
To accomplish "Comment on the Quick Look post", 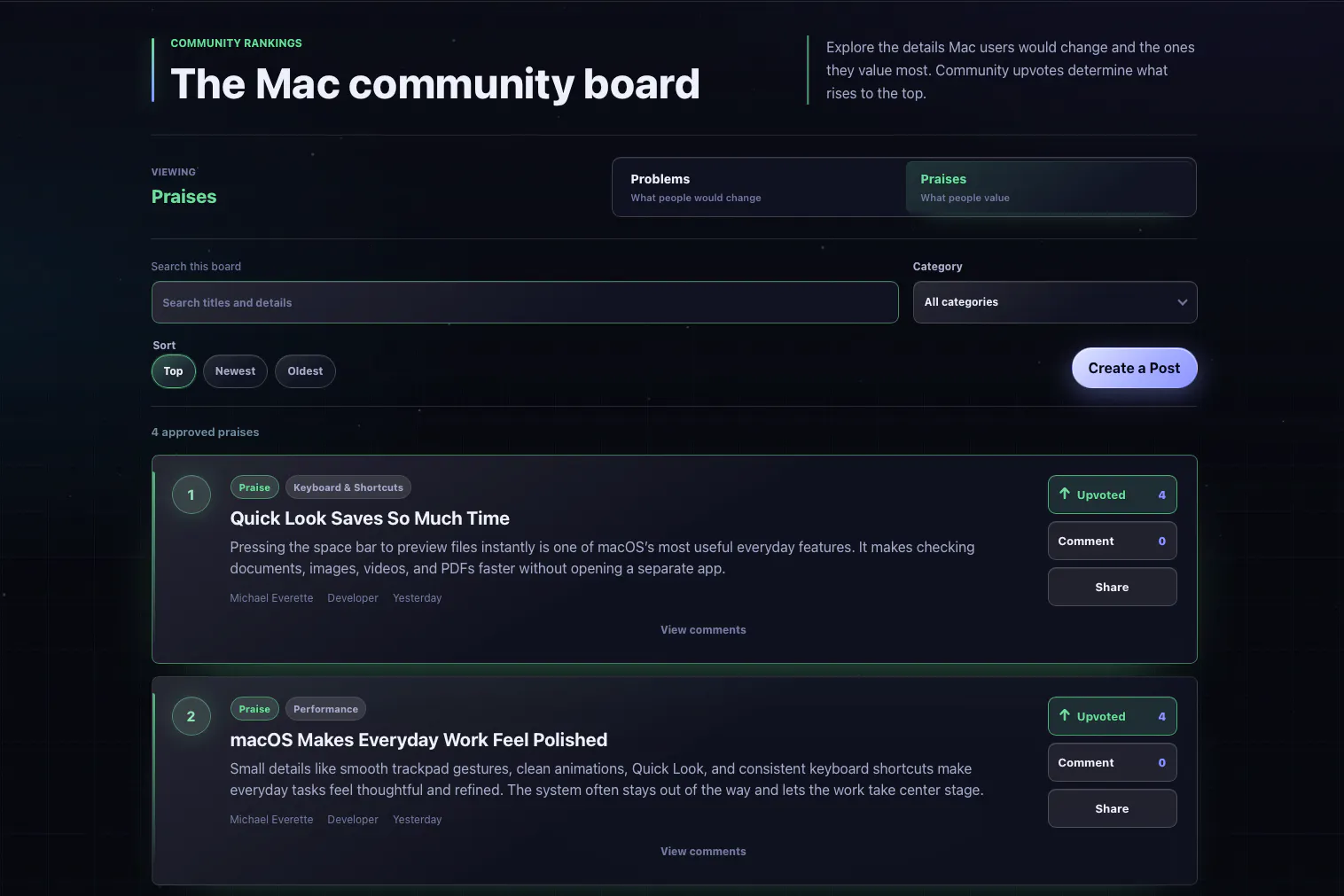I will point(1112,541).
